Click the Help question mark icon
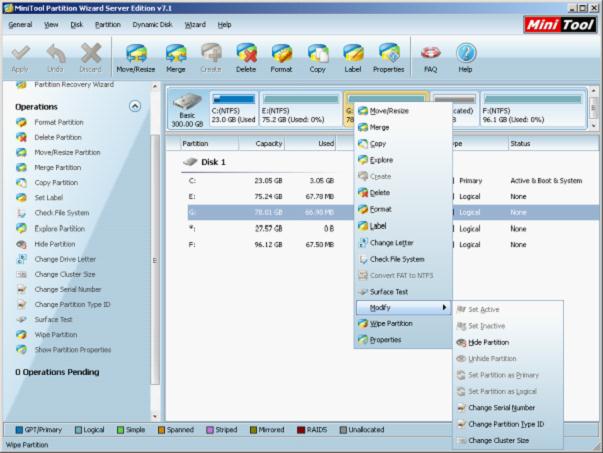 coord(465,58)
